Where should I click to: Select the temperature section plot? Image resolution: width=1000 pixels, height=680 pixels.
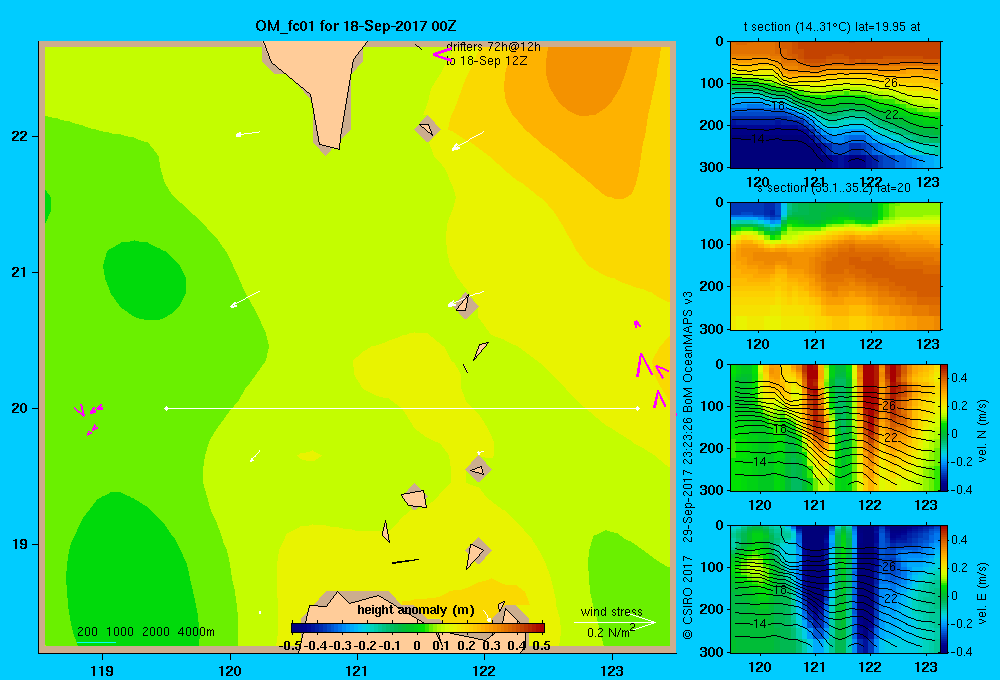[835, 105]
